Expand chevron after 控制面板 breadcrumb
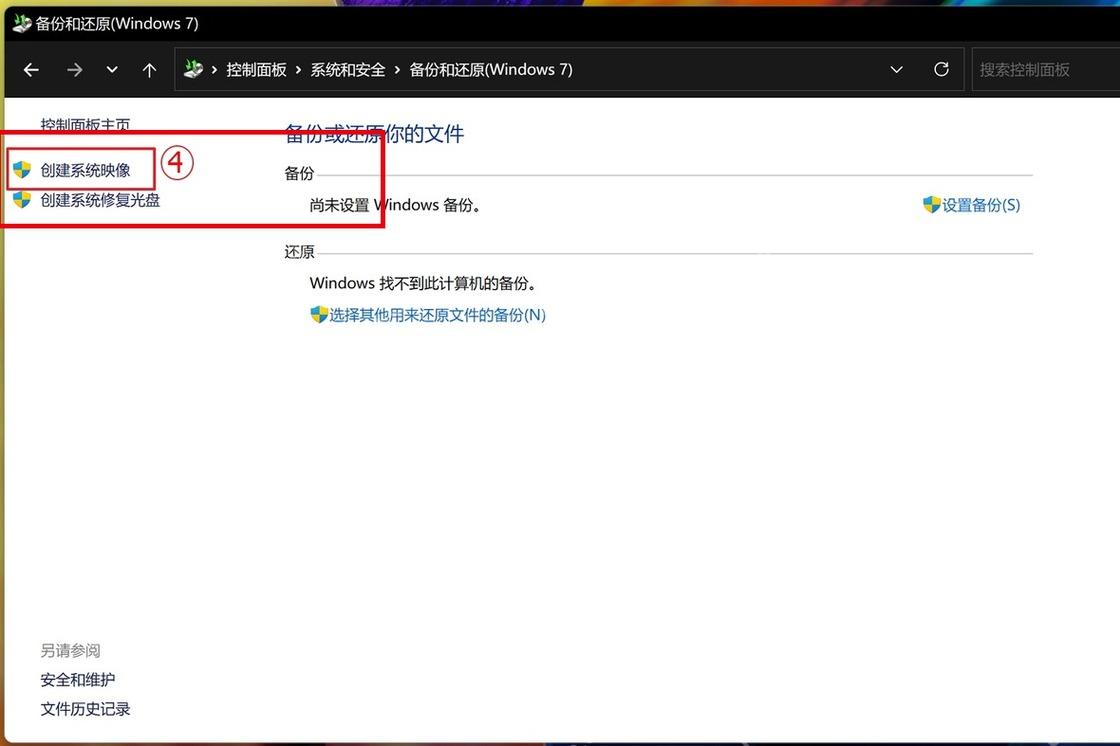 298,70
